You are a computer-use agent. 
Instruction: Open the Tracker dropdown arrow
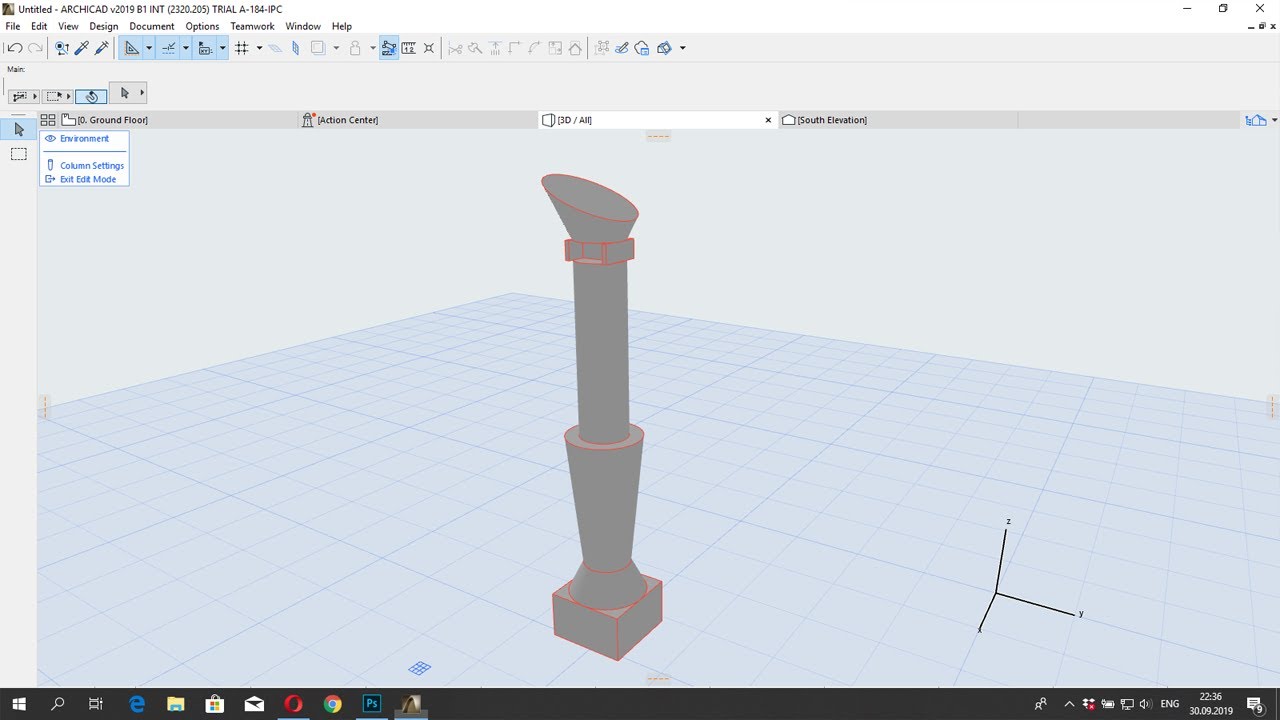223,48
